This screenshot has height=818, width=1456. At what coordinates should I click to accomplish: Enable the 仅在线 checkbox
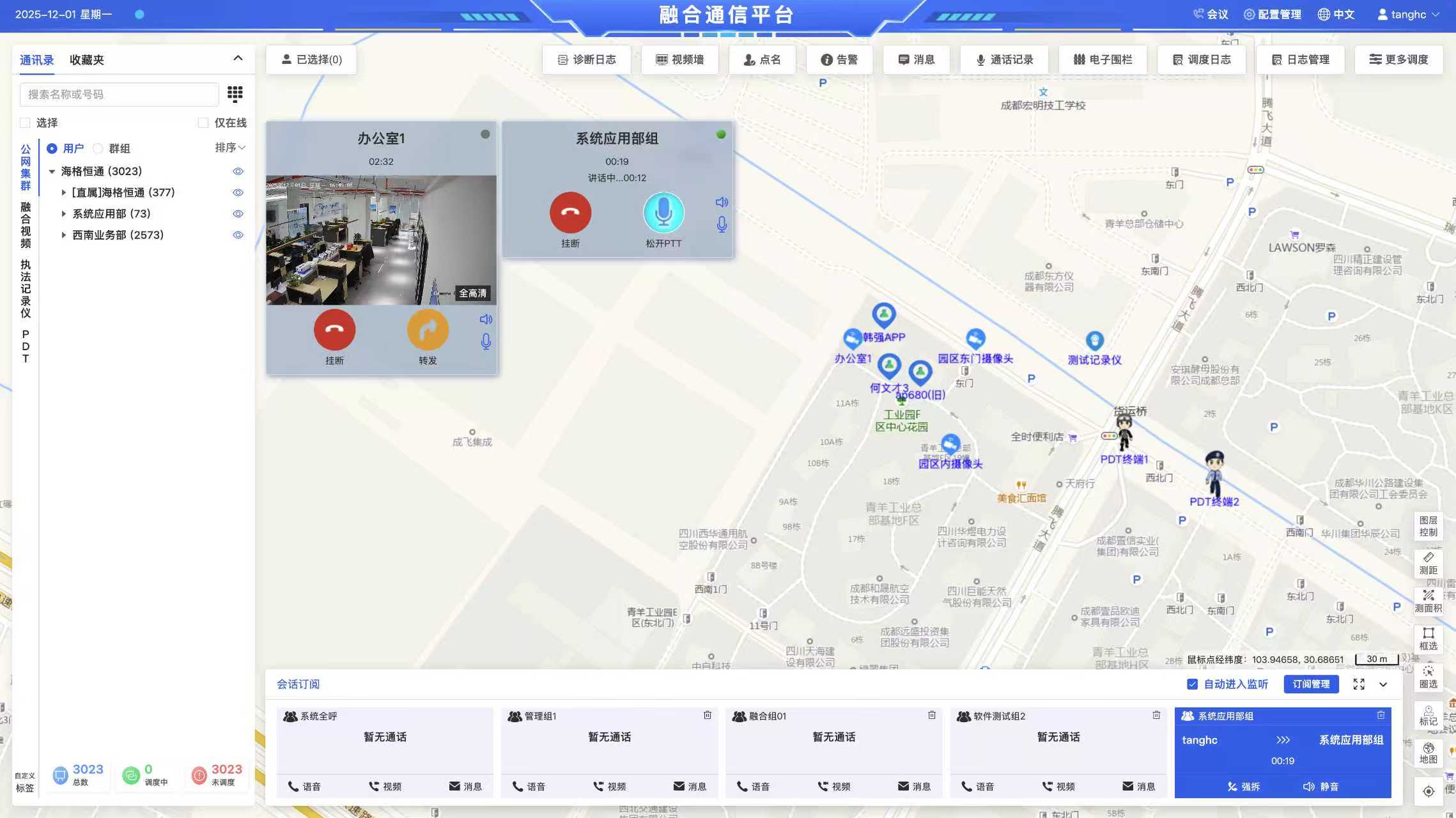(x=203, y=123)
